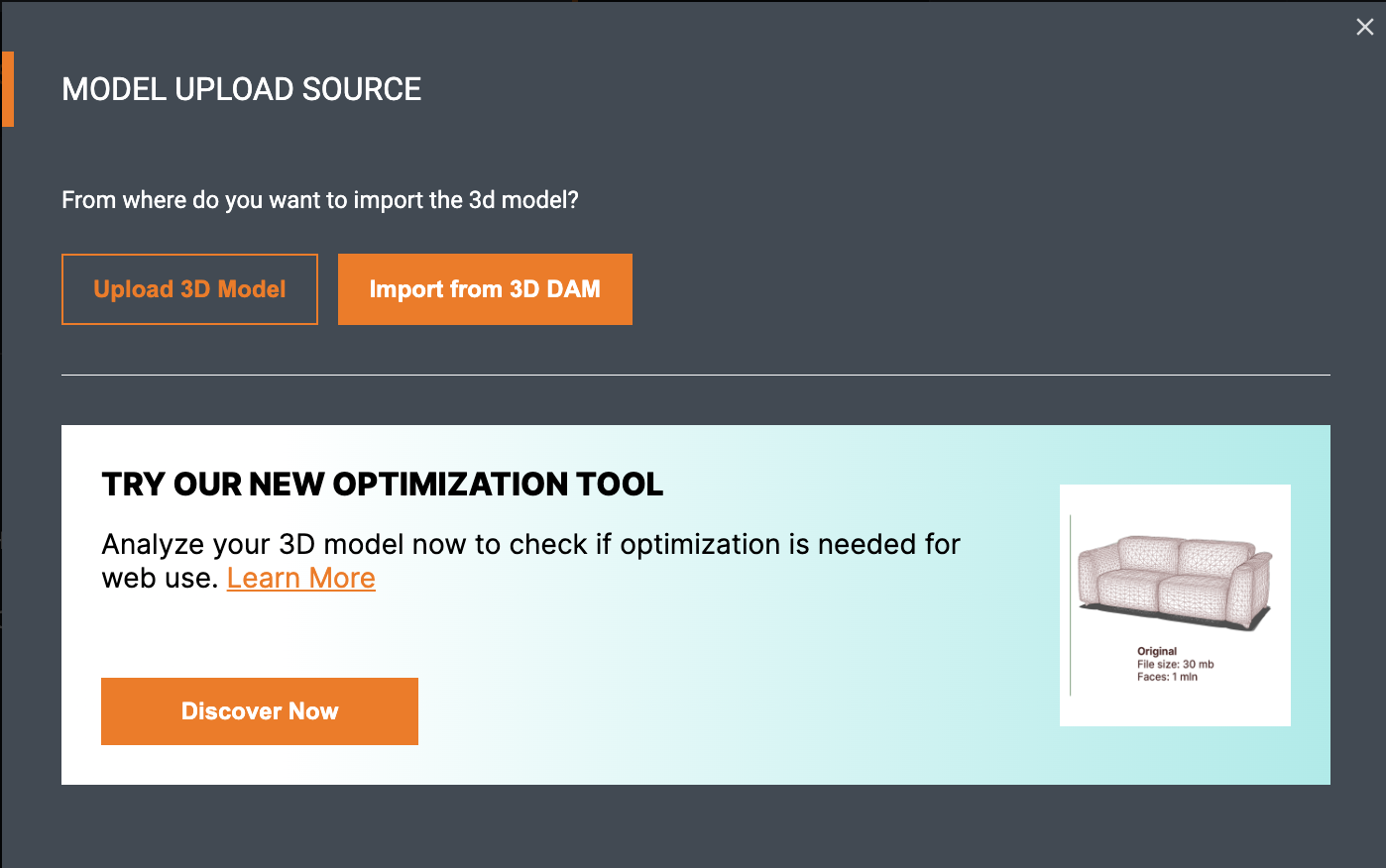Click the Upload 3D Model button
This screenshot has width=1386, height=868.
[189, 289]
